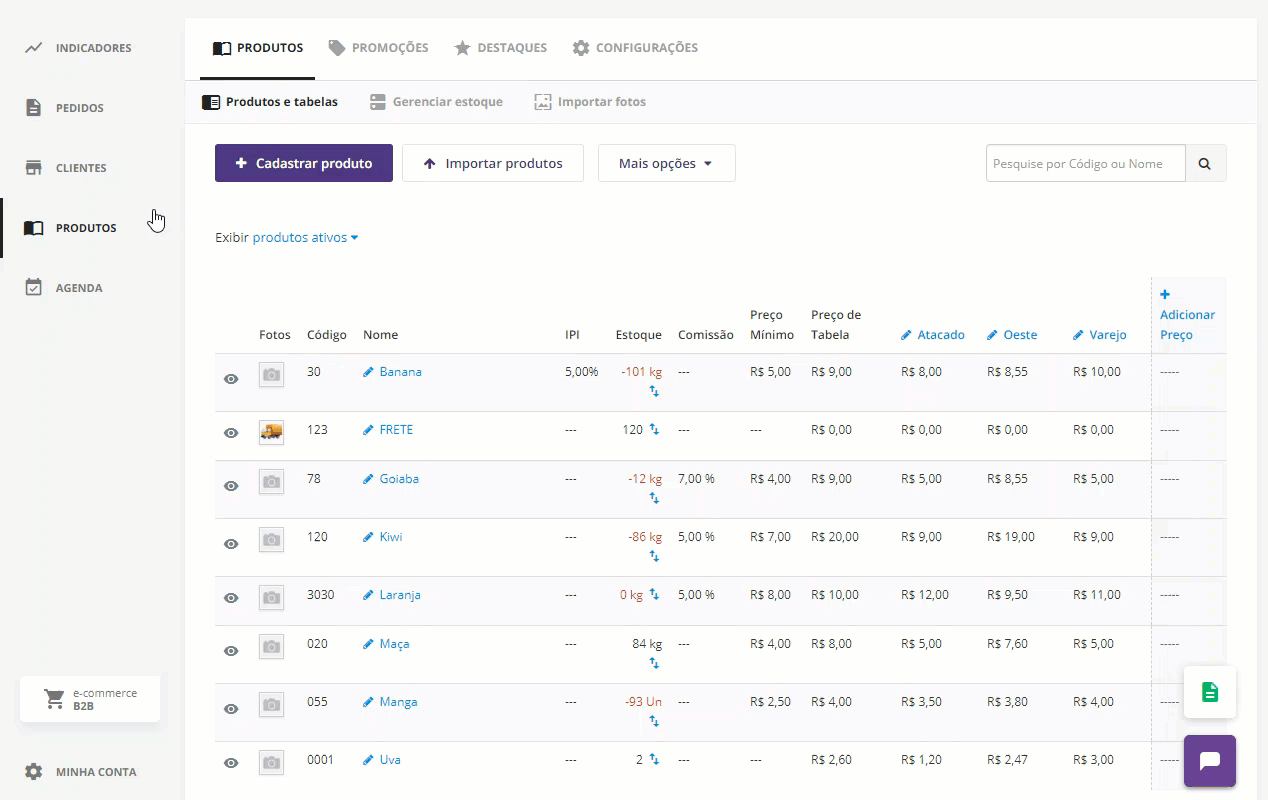Expand the Mais opções dropdown
Viewport: 1268px width, 800px height.
click(666, 163)
